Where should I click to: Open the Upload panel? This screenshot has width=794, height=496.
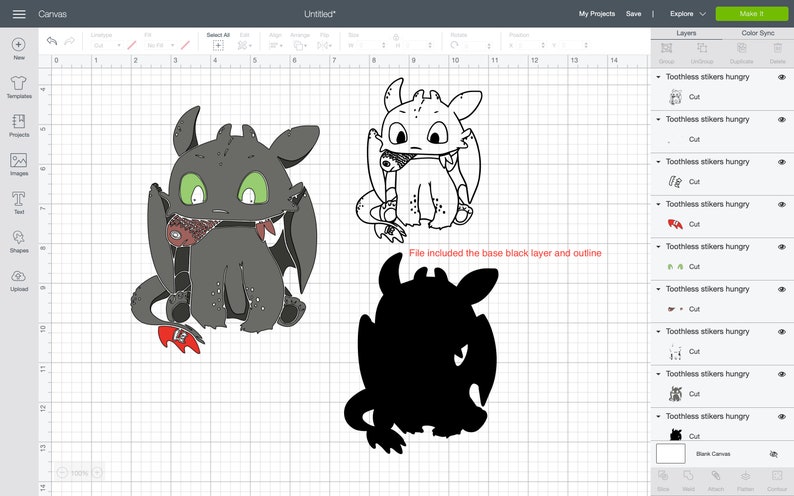(19, 281)
